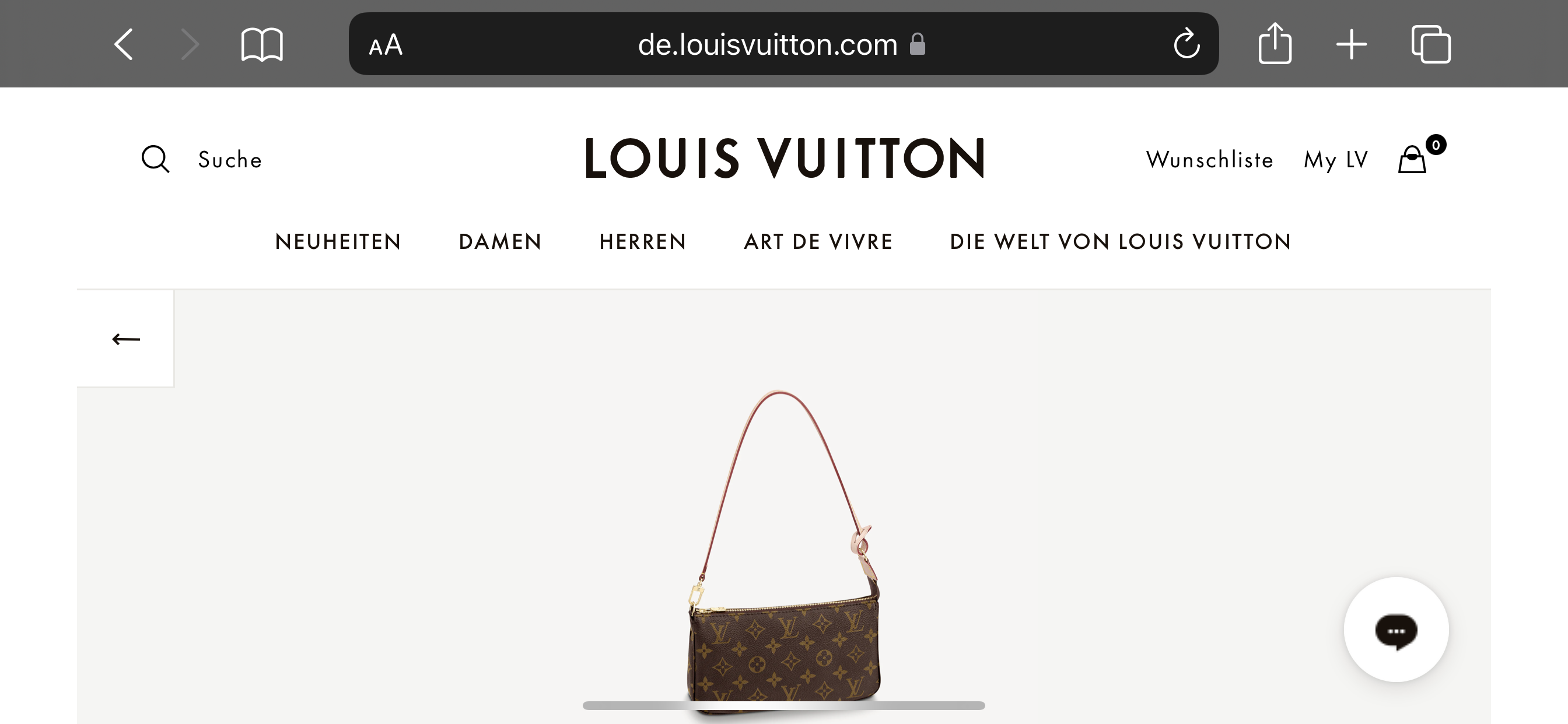This screenshot has width=1568, height=724.
Task: Tap Safari's forward navigation chevron
Action: point(190,44)
